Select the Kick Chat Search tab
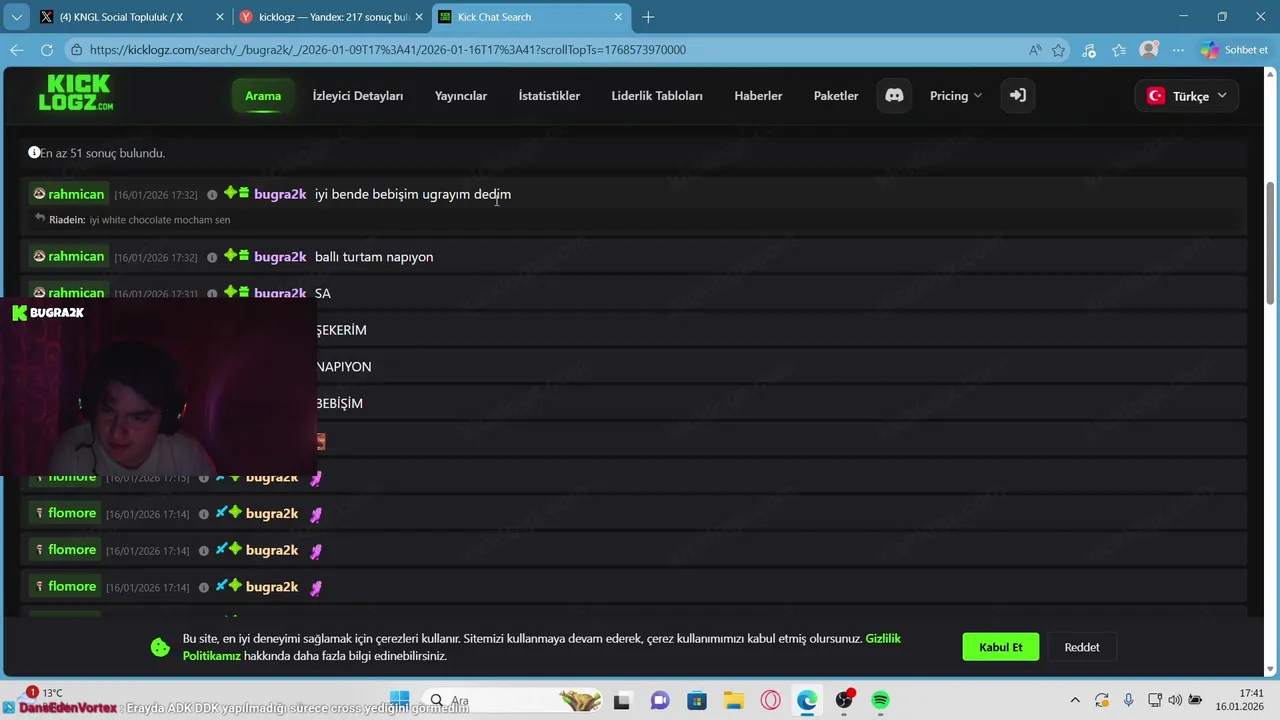Image resolution: width=1280 pixels, height=720 pixels. (532, 17)
